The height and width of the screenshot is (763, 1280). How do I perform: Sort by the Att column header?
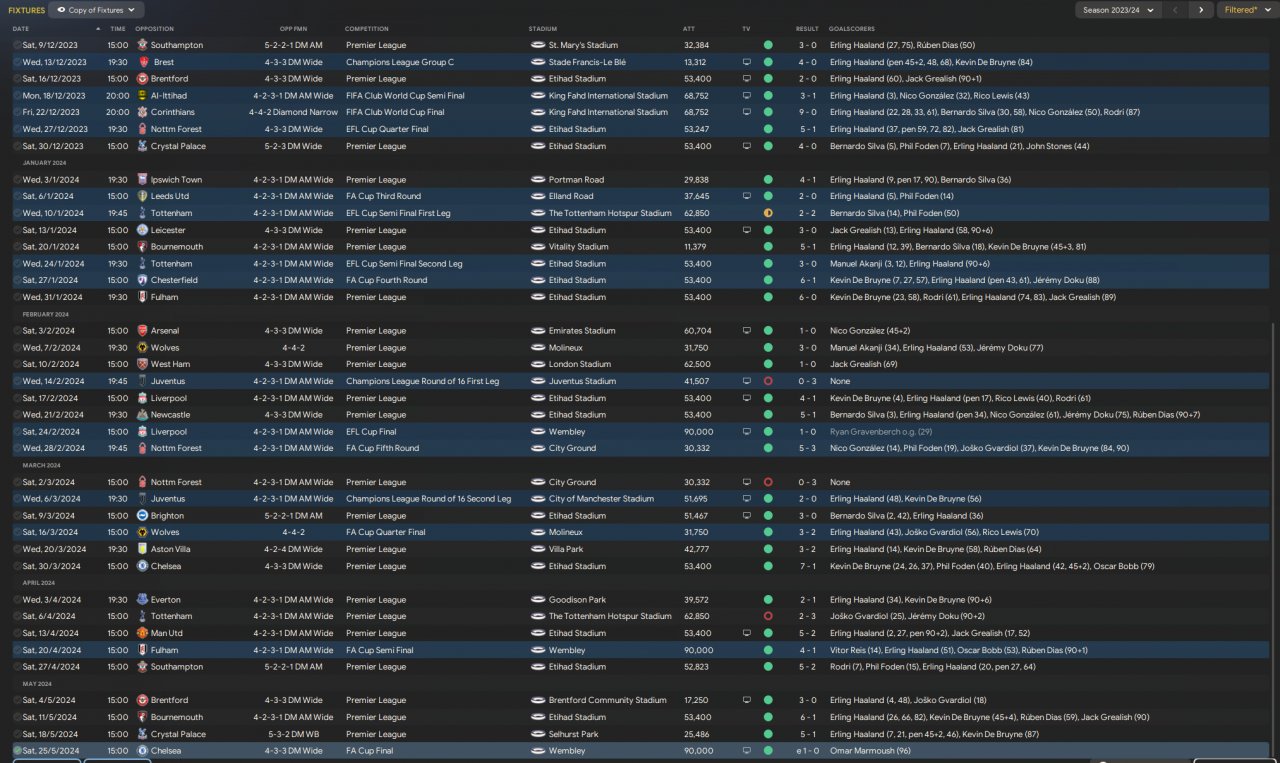[689, 29]
